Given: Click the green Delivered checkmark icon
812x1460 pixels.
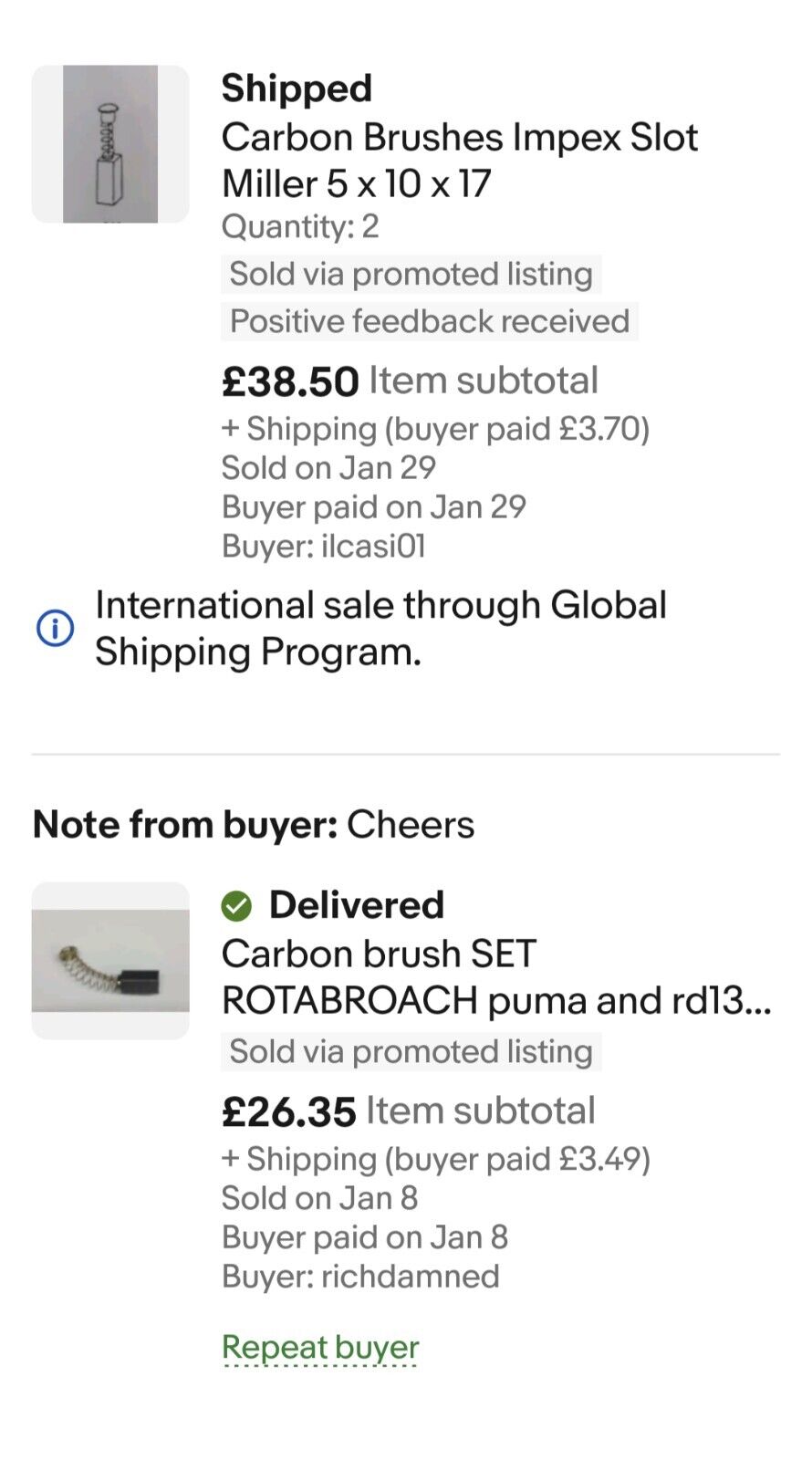Looking at the screenshot, I should (x=236, y=905).
